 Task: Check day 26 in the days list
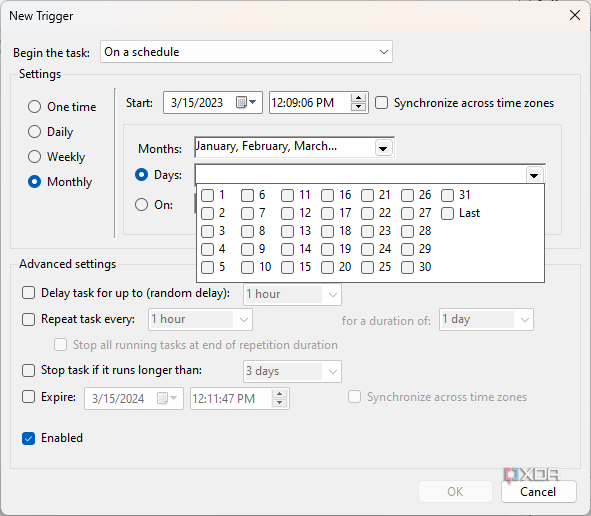point(407,195)
